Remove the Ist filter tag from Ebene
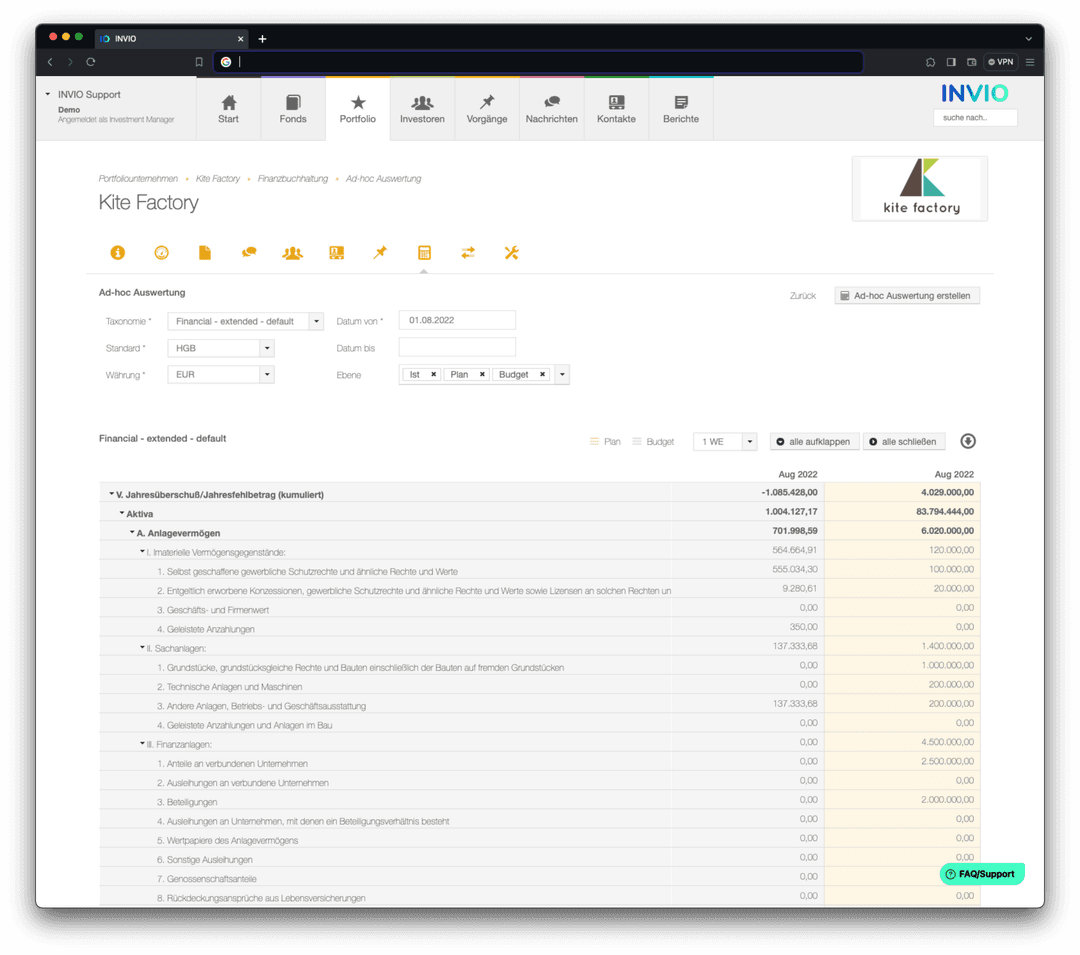The width and height of the screenshot is (1080, 955). coord(434,373)
